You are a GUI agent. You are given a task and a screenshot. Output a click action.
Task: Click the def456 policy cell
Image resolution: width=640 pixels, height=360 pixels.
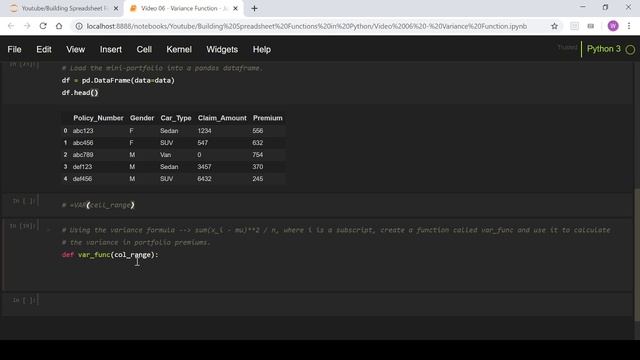pyautogui.click(x=82, y=179)
